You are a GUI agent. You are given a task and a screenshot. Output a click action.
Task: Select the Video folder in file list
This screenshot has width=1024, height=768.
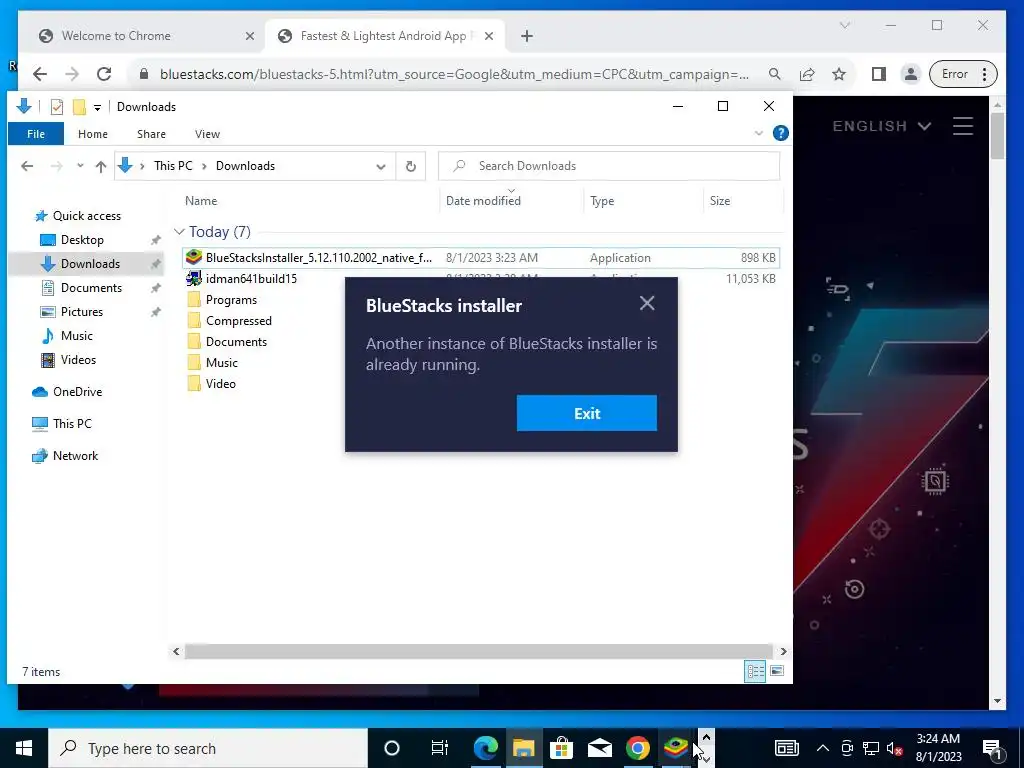pos(220,383)
